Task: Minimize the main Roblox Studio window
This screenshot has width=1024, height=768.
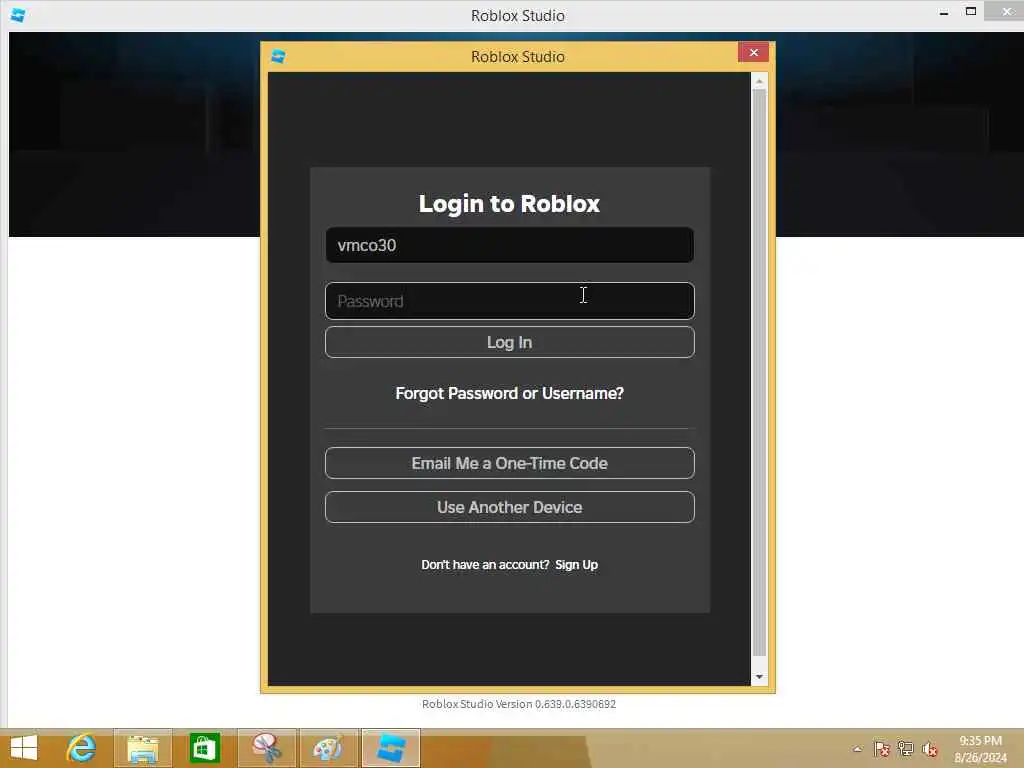Action: pos(944,12)
